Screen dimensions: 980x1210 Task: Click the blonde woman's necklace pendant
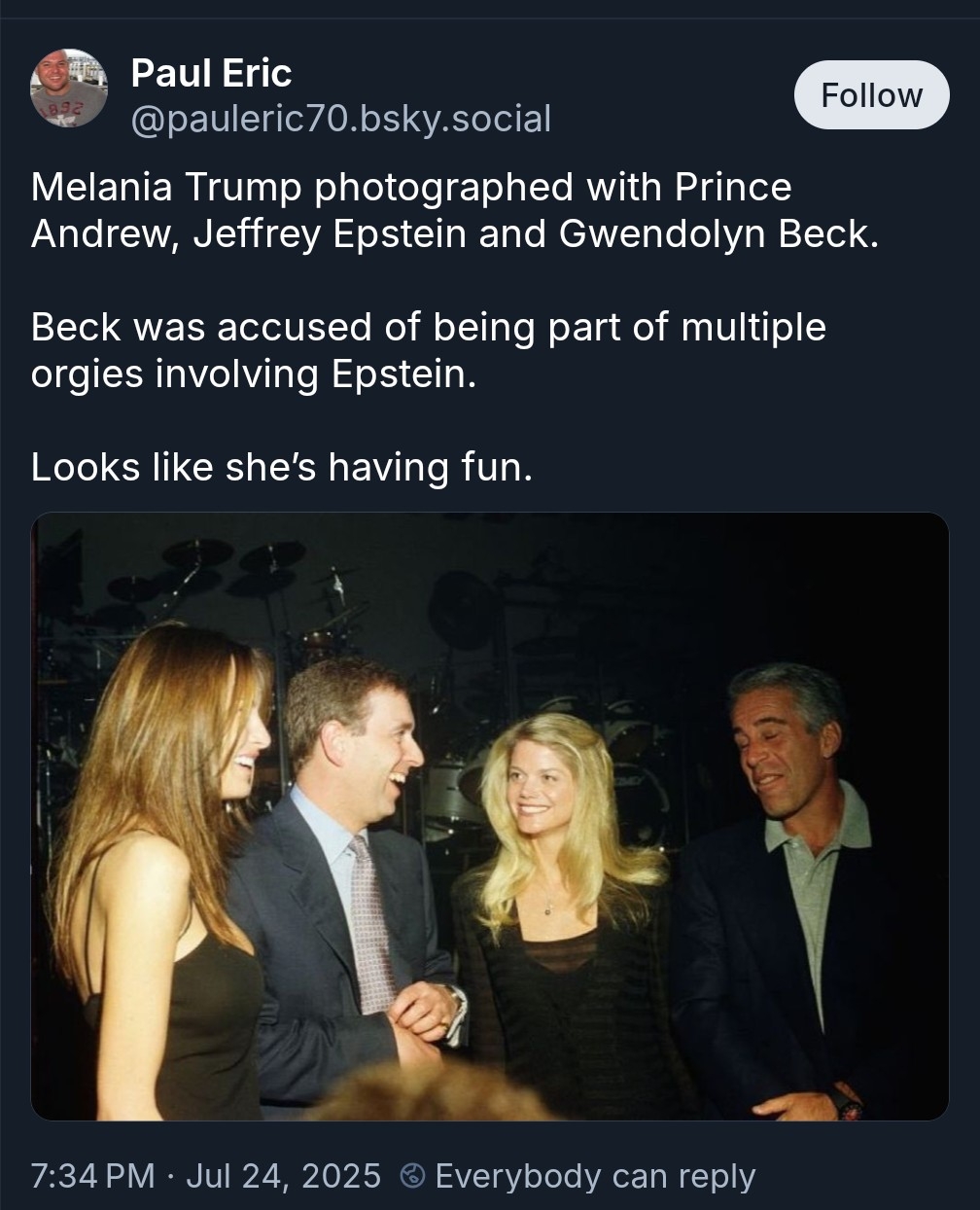click(549, 909)
